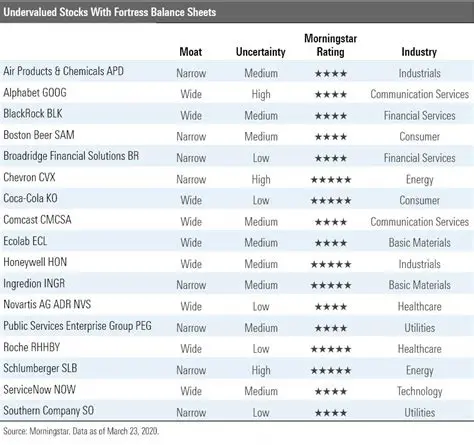Click Southern Company SO star rating
Image resolution: width=474 pixels, height=445 pixels.
pyautogui.click(x=331, y=413)
